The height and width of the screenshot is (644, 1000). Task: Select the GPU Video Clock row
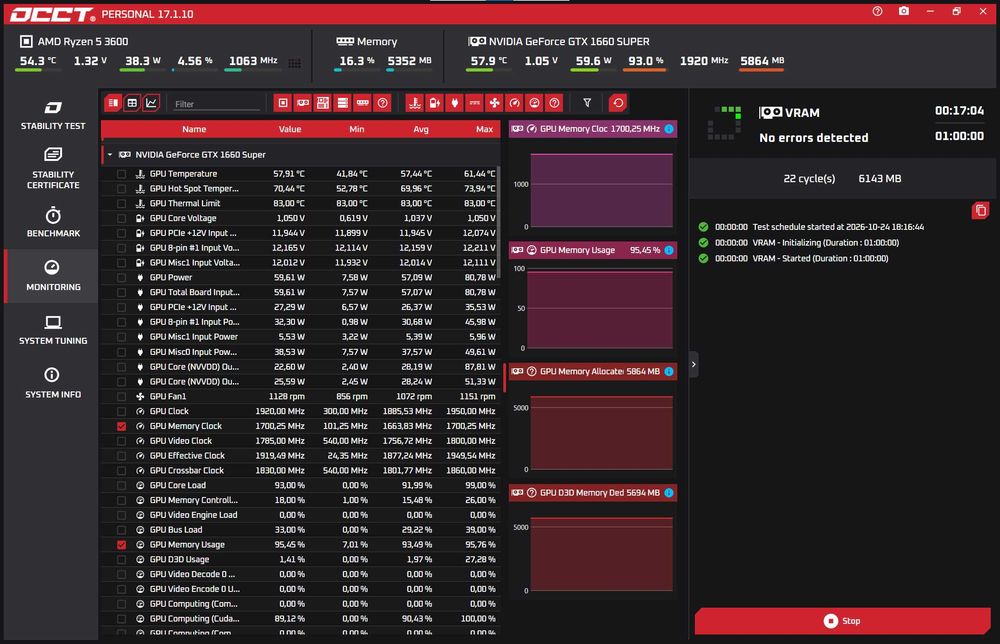300,441
